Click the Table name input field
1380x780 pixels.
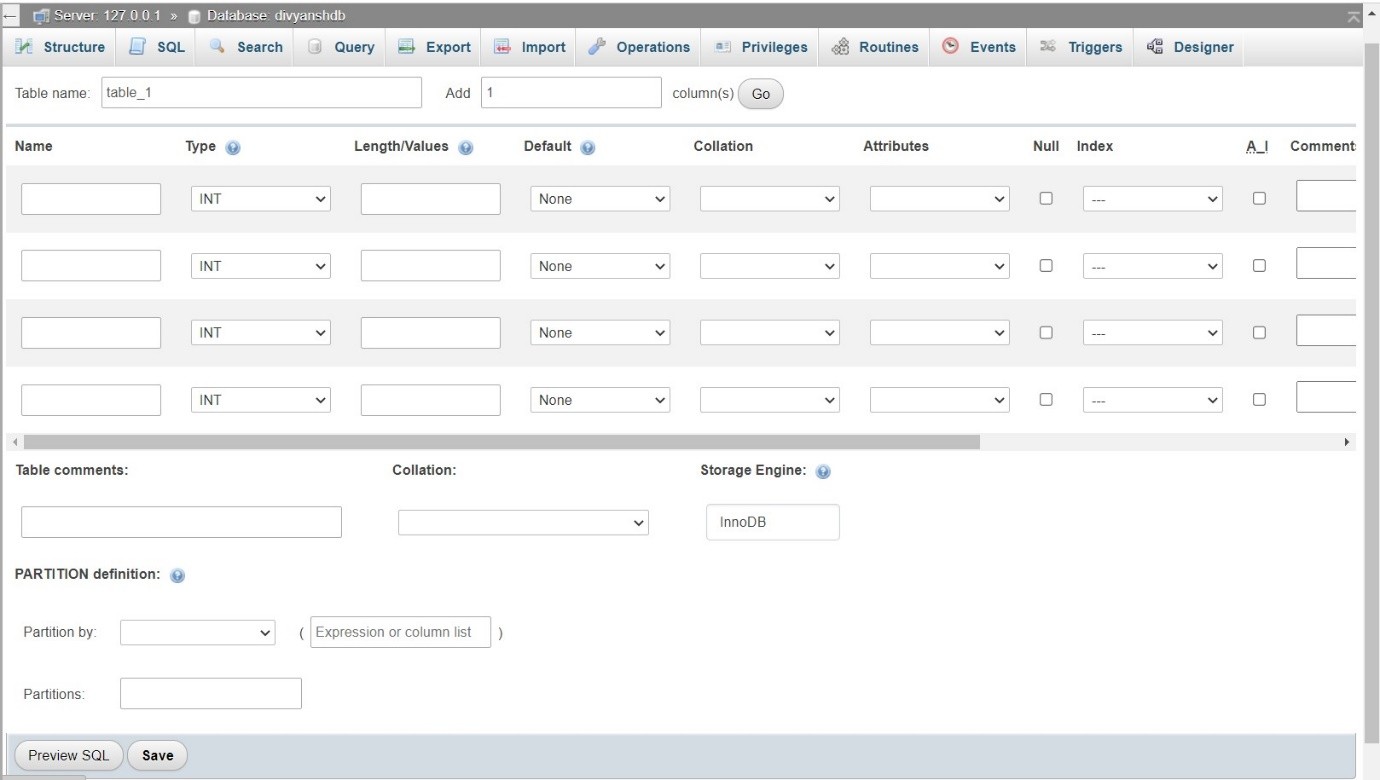pos(261,93)
